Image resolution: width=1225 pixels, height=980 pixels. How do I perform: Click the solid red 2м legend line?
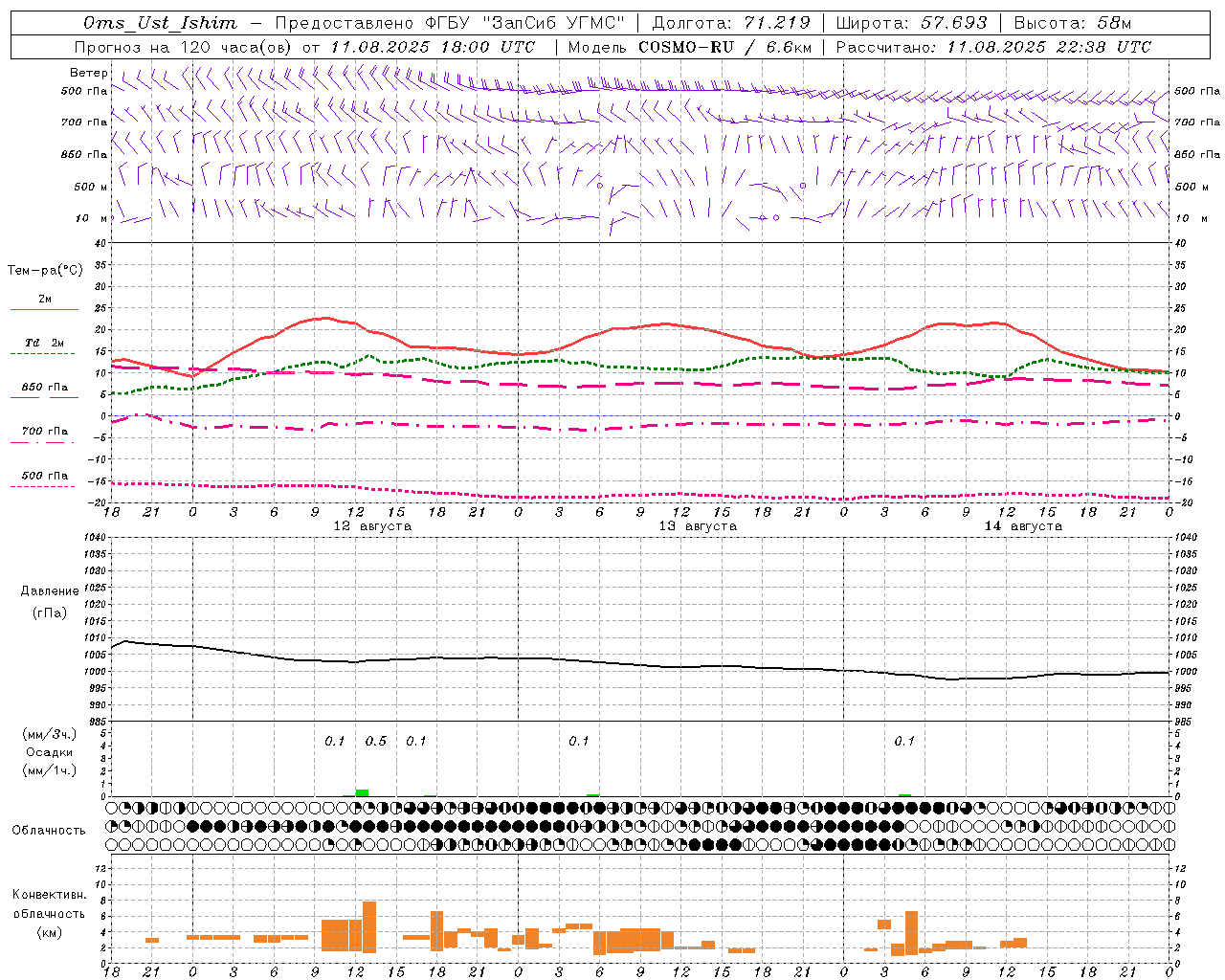44,309
